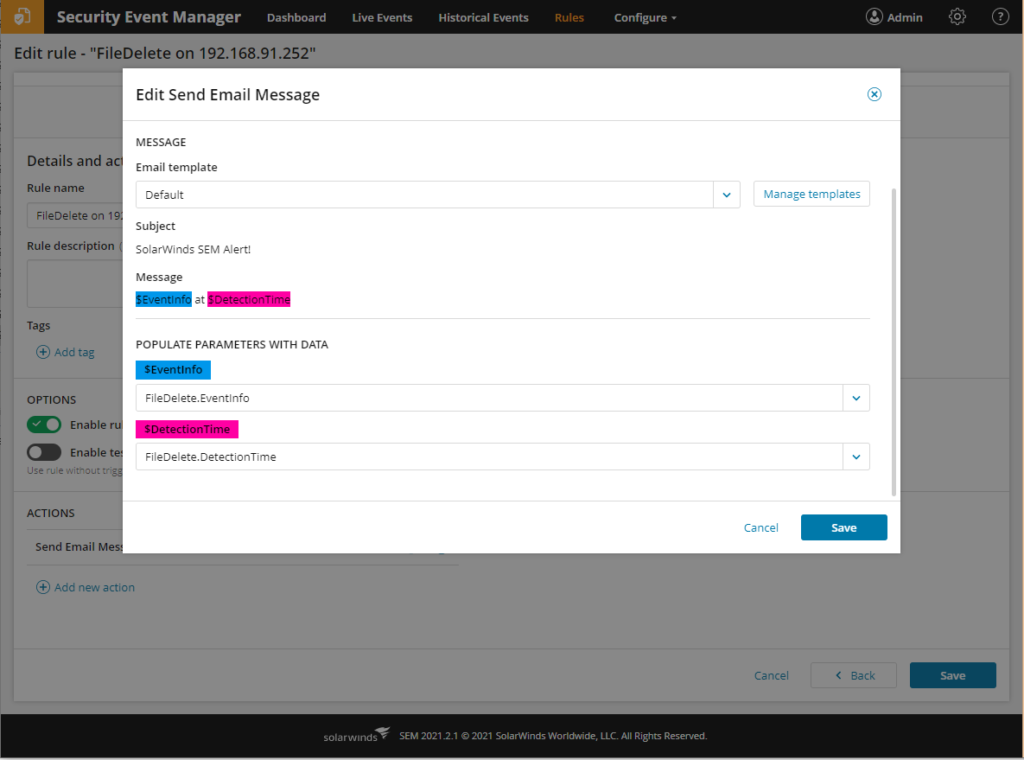Image resolution: width=1024 pixels, height=760 pixels.
Task: Open the Configure menu
Action: click(x=645, y=18)
